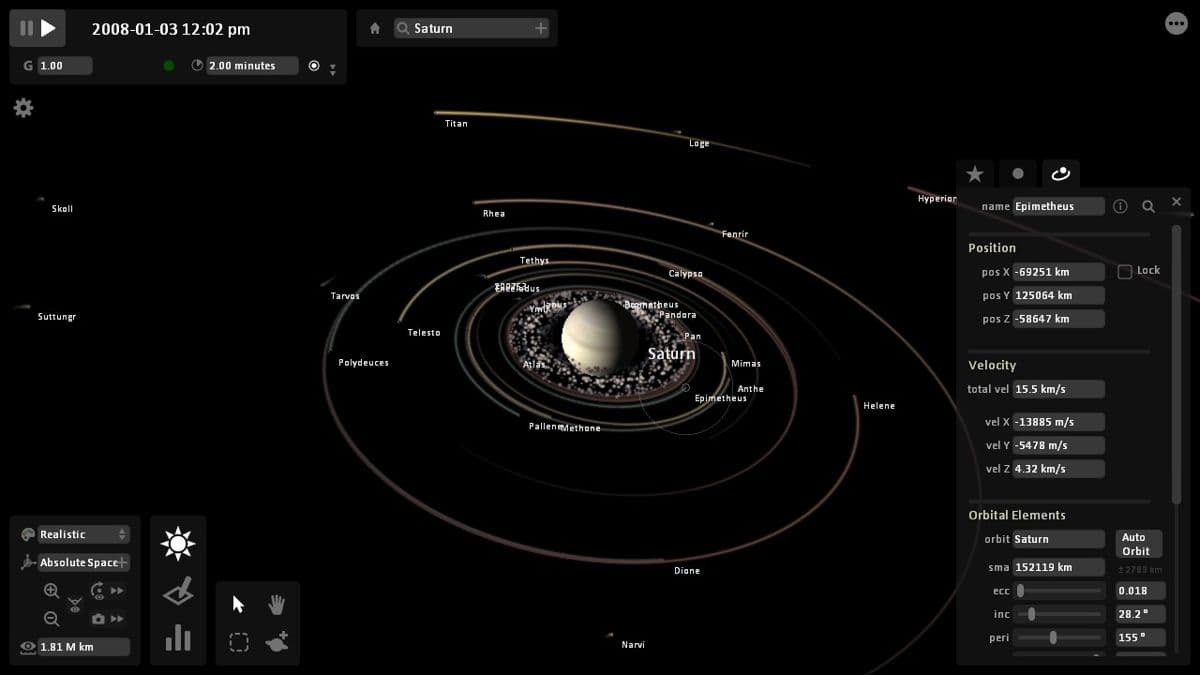Click the pos X value -69251 km
The width and height of the screenshot is (1200, 675).
point(1059,272)
